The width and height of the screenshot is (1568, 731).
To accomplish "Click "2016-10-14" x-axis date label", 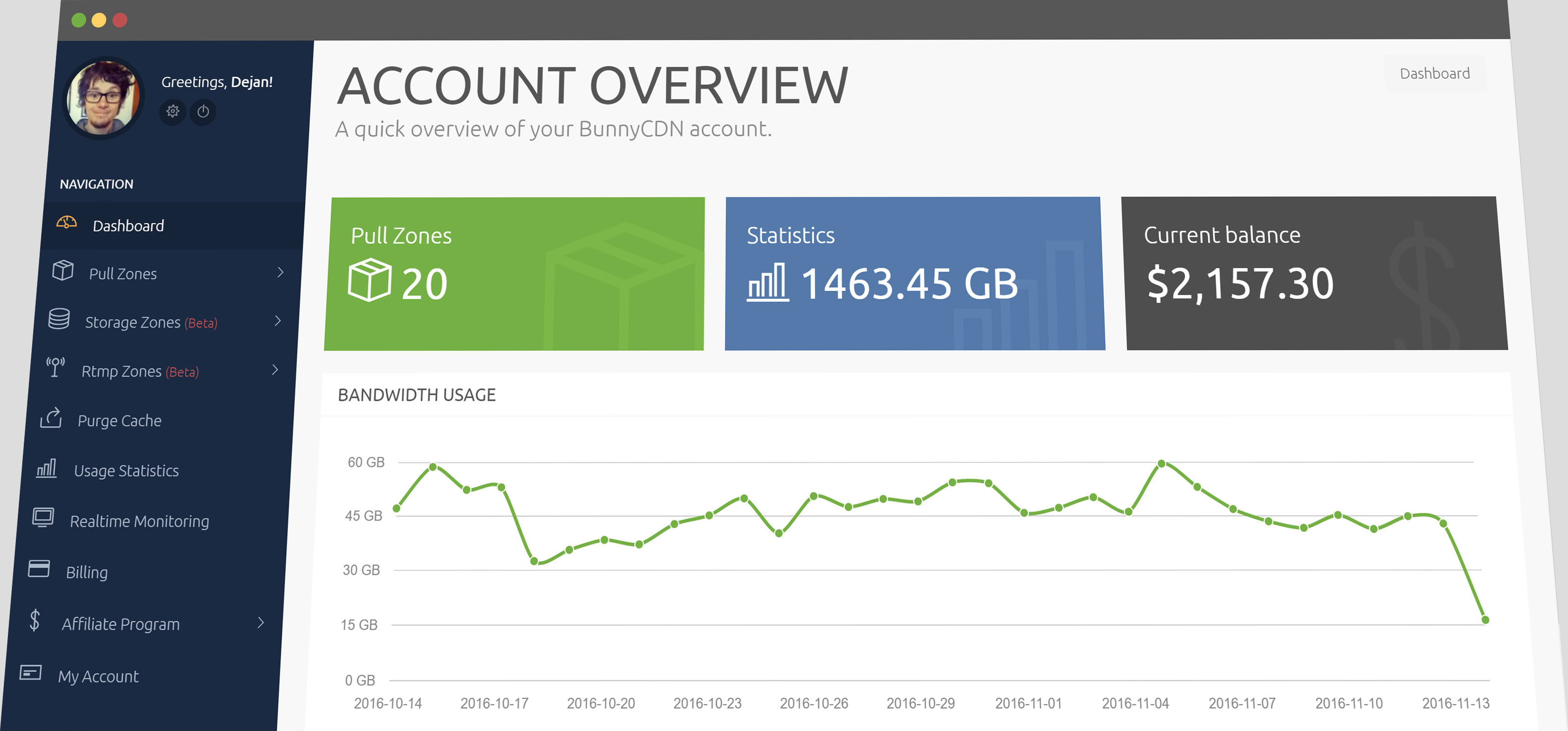I will [x=388, y=703].
